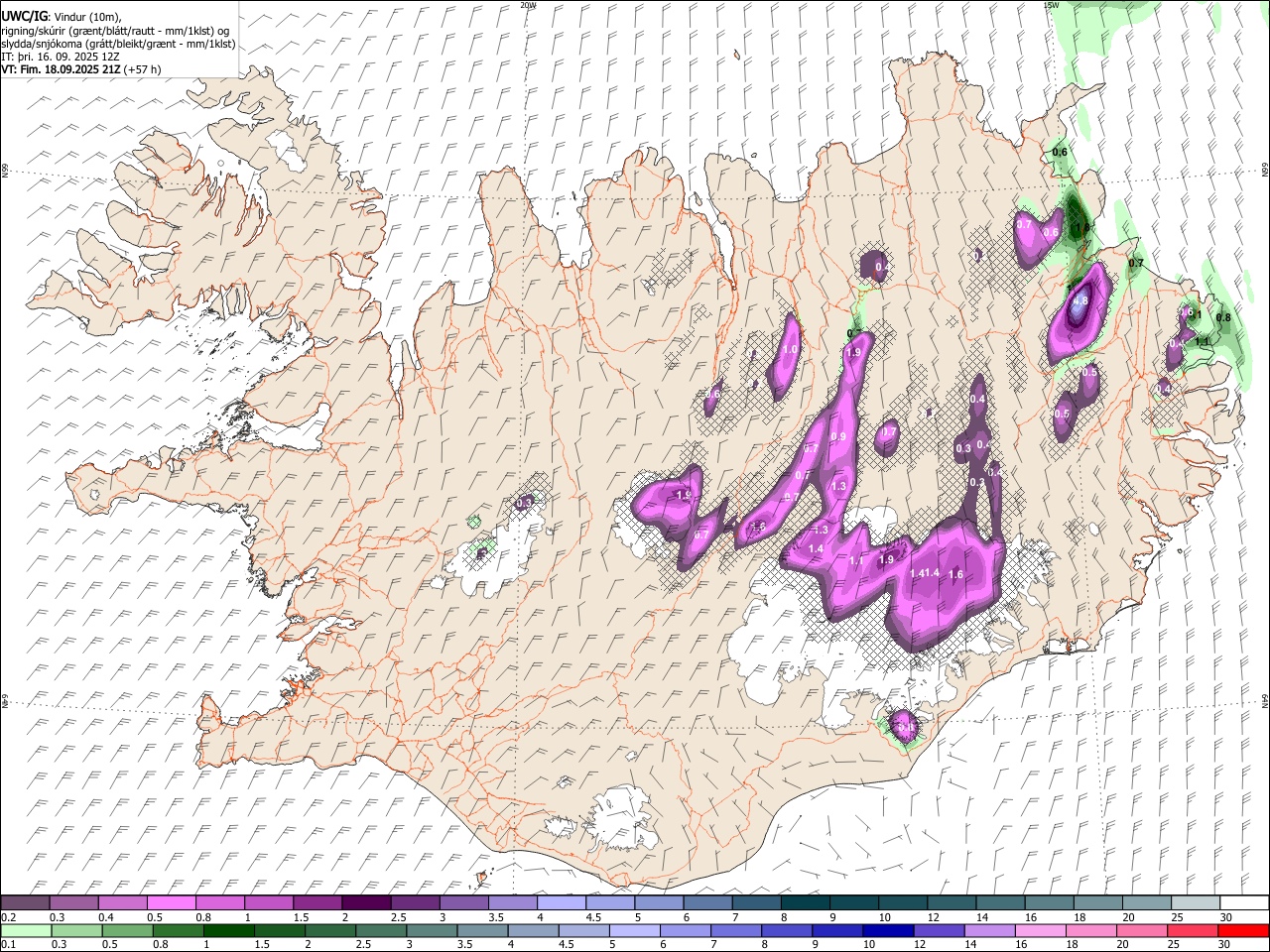Select lower scale green swatch between 0.5 and 0.8
Screen dimensions: 1270x952
[128, 930]
